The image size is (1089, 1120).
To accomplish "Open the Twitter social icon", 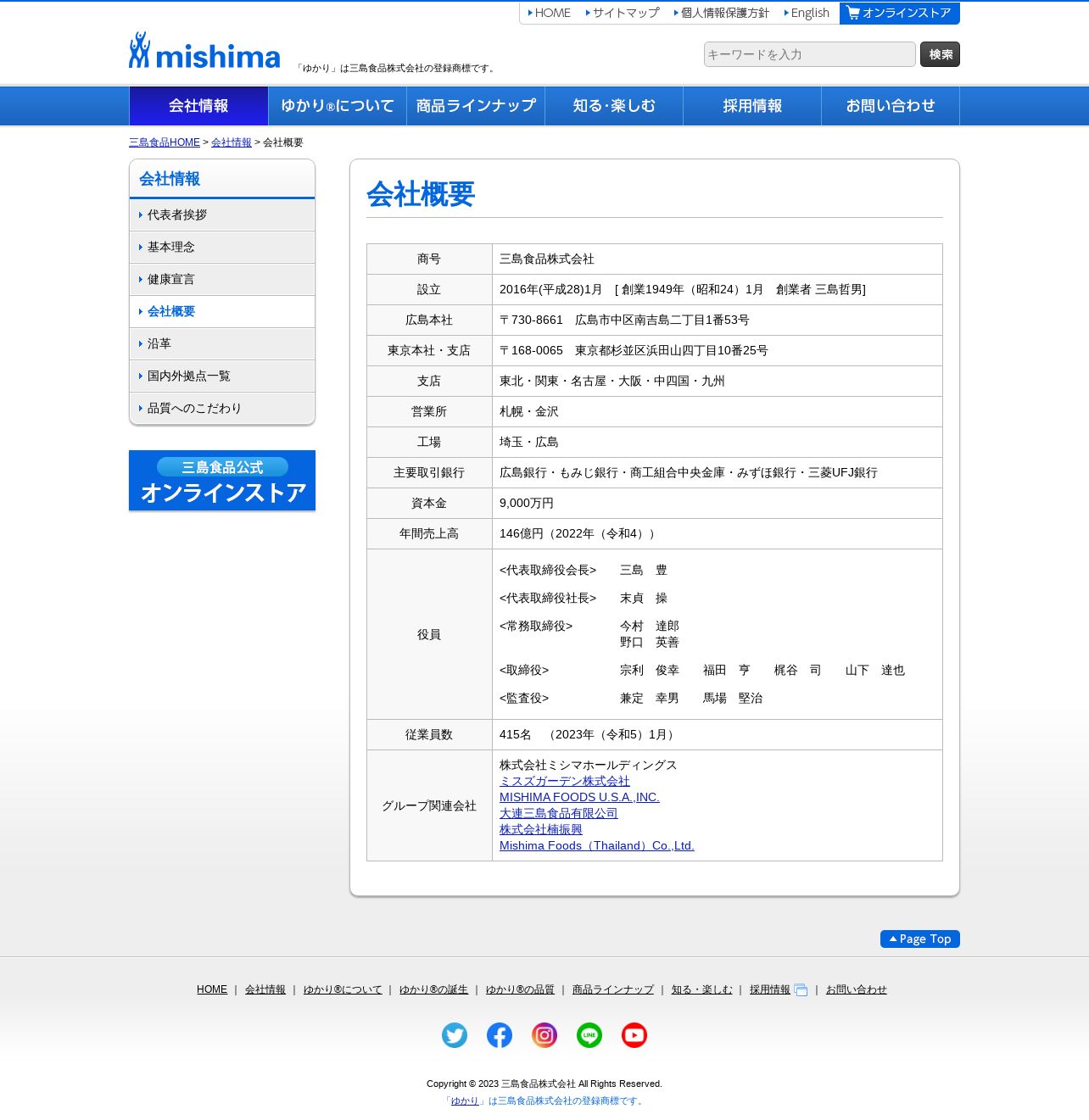I will tap(455, 1035).
